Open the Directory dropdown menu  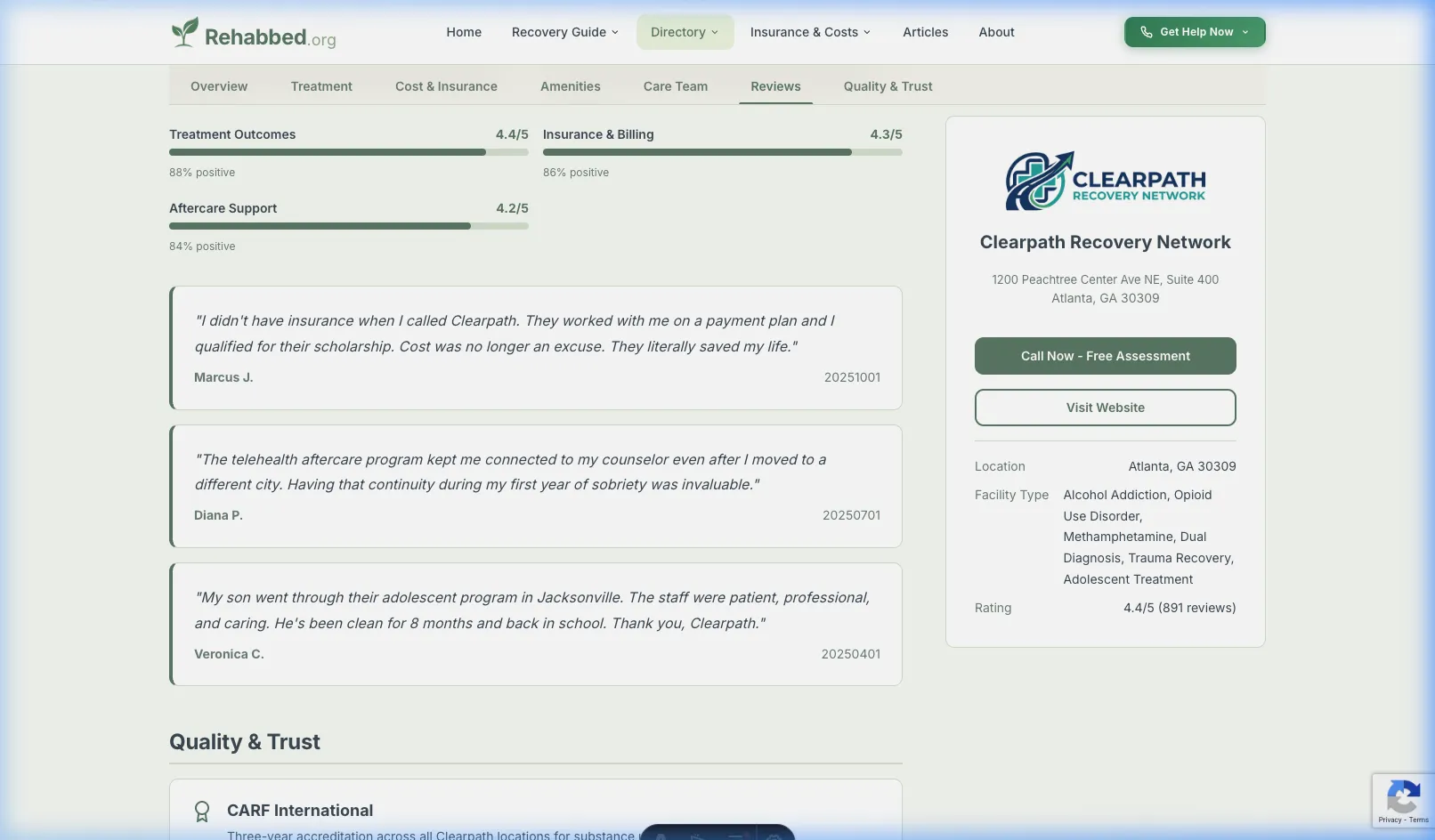point(684,32)
